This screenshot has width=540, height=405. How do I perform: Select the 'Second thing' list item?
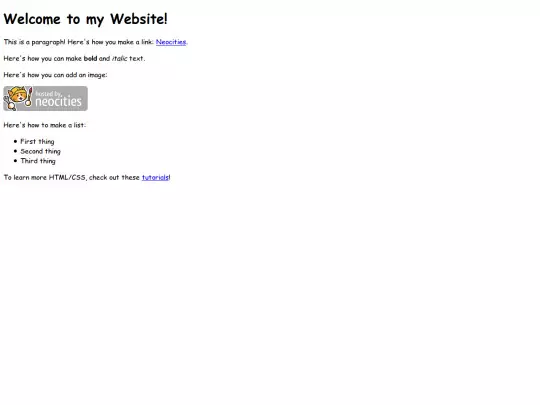point(40,151)
